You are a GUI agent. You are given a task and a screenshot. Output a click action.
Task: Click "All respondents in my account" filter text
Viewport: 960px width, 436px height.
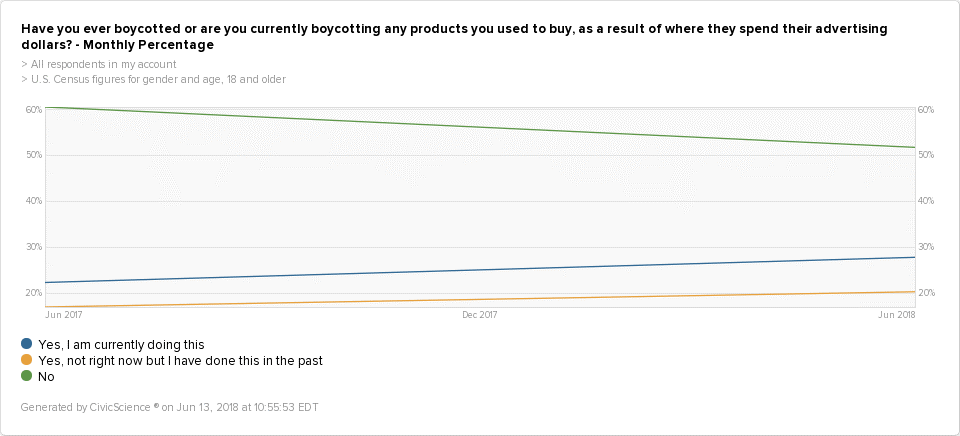(x=98, y=64)
